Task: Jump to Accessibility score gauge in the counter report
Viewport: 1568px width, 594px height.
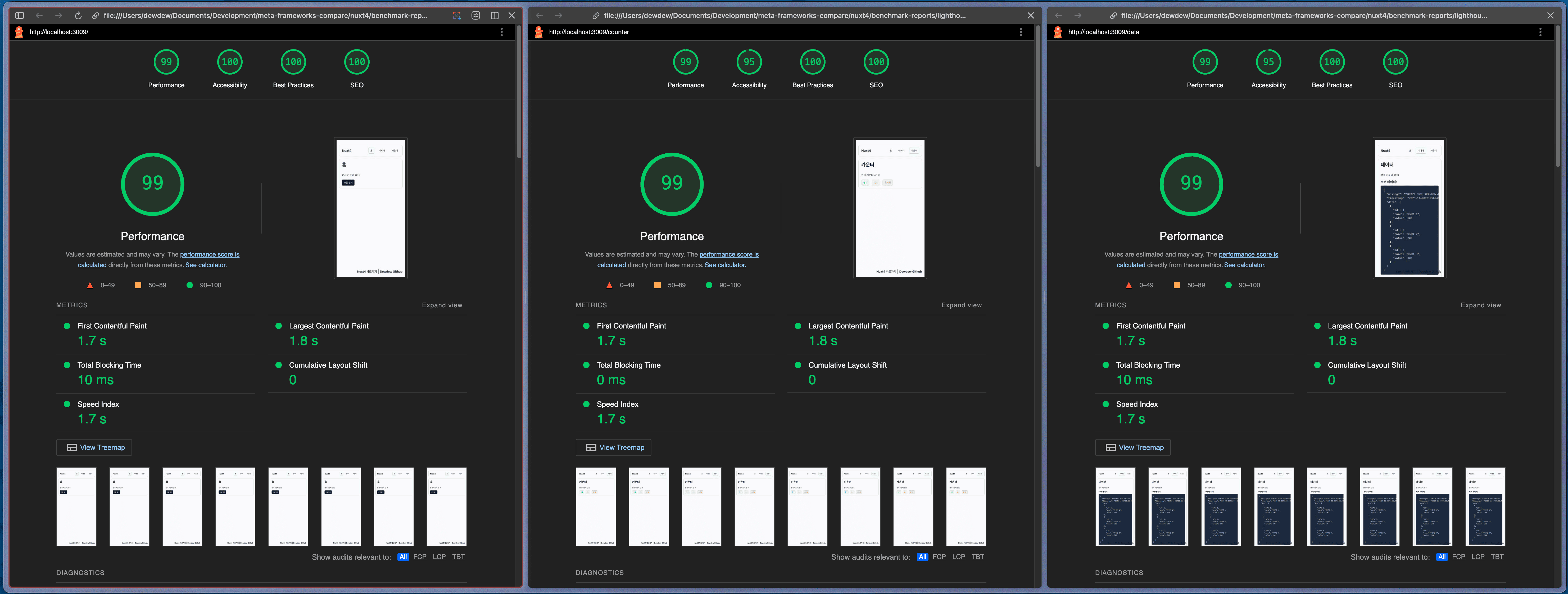Action: point(749,62)
